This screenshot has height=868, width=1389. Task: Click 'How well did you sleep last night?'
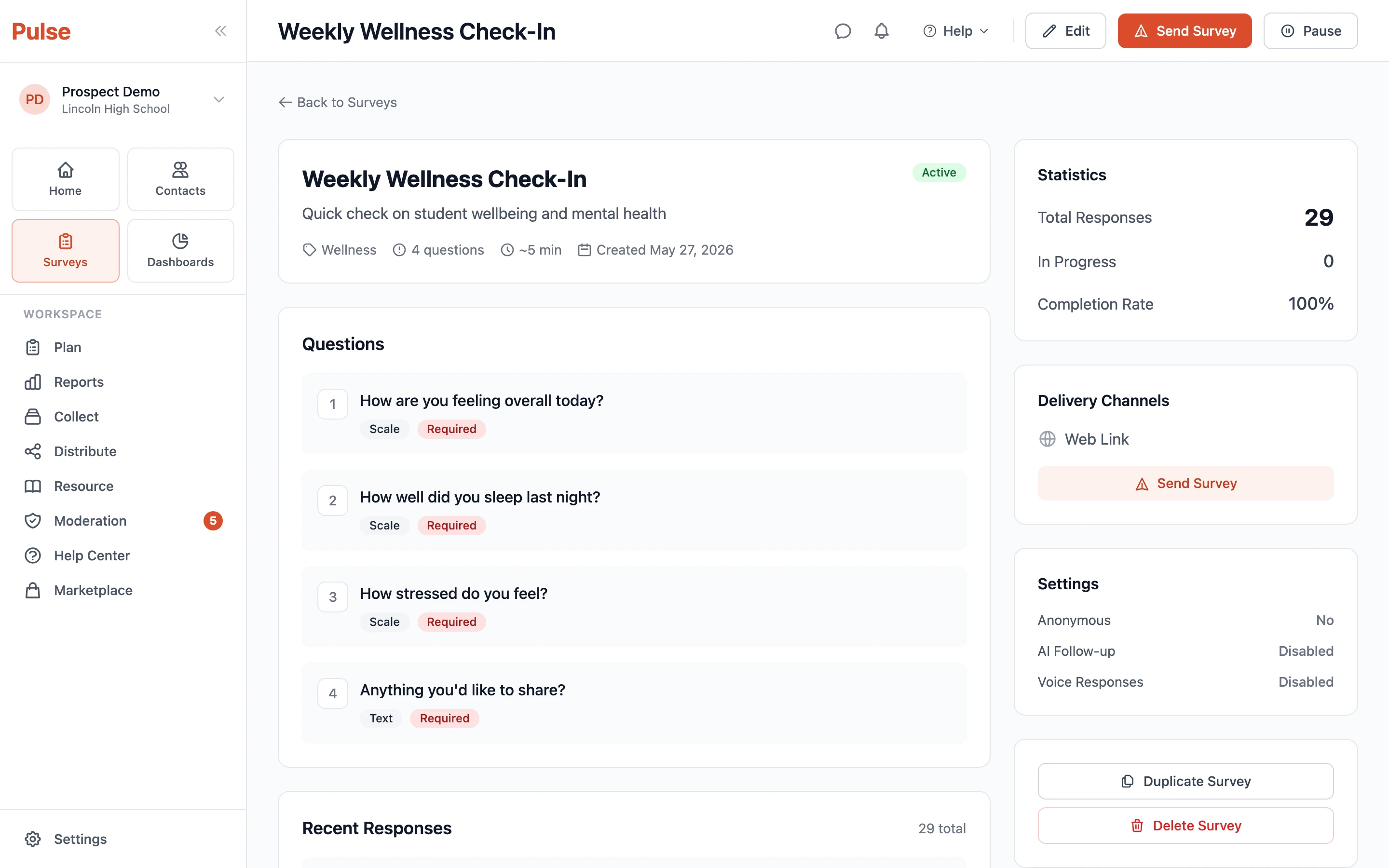[x=480, y=497]
